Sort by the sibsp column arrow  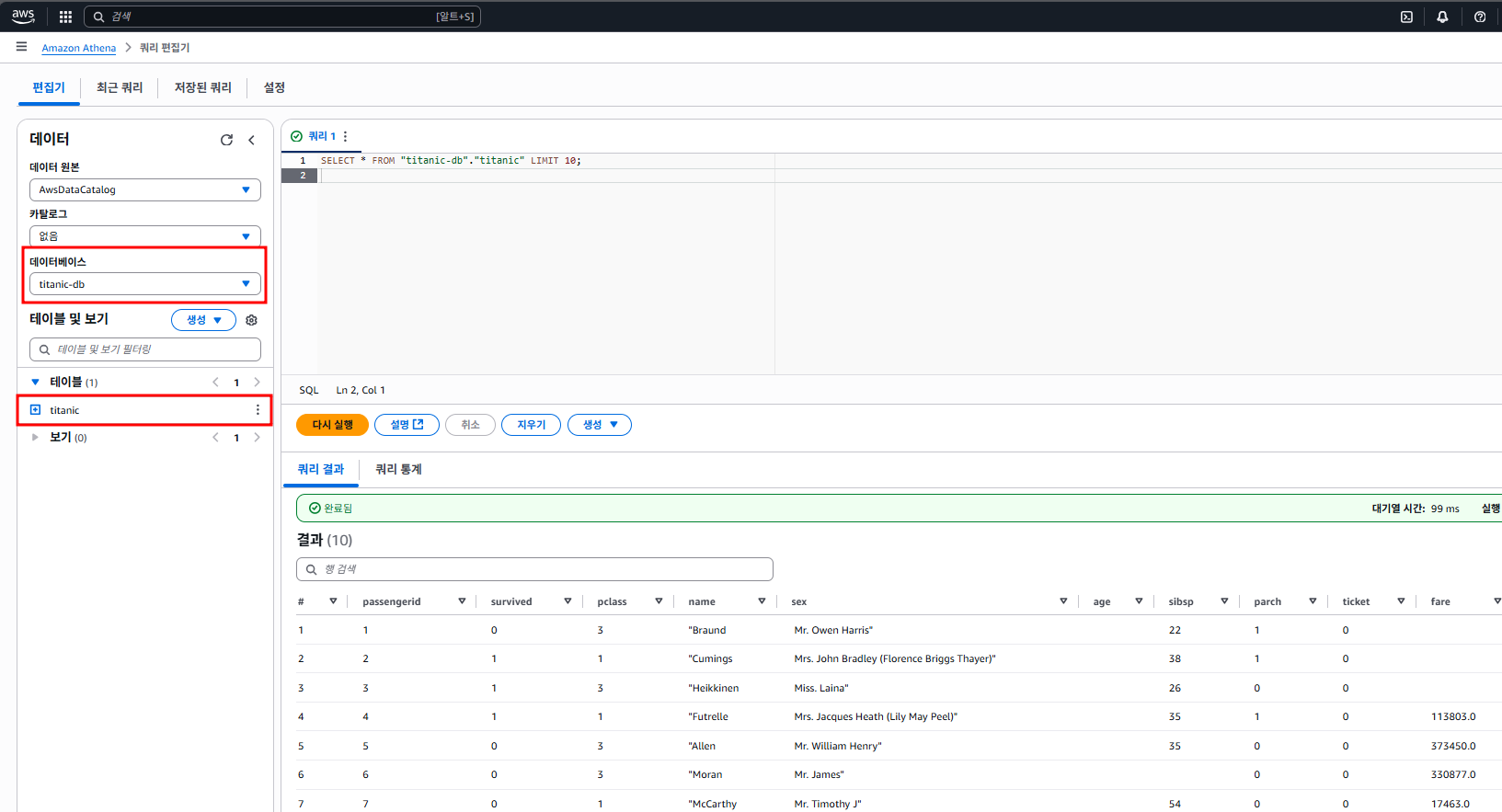[1224, 601]
